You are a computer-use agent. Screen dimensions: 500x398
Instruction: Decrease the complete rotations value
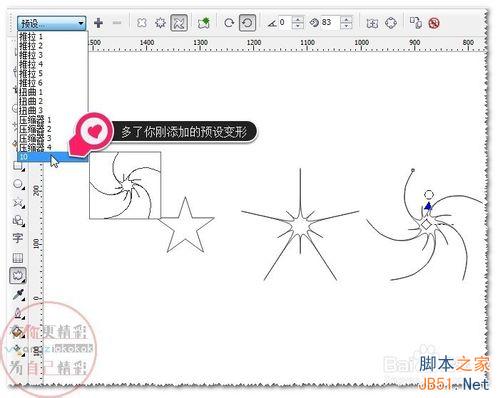[298, 26]
